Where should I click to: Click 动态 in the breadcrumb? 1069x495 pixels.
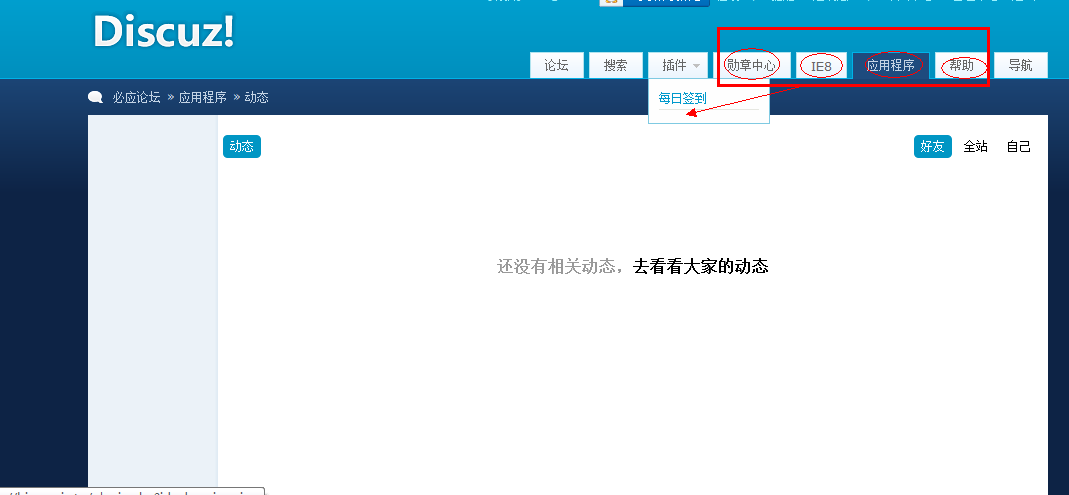tap(256, 98)
